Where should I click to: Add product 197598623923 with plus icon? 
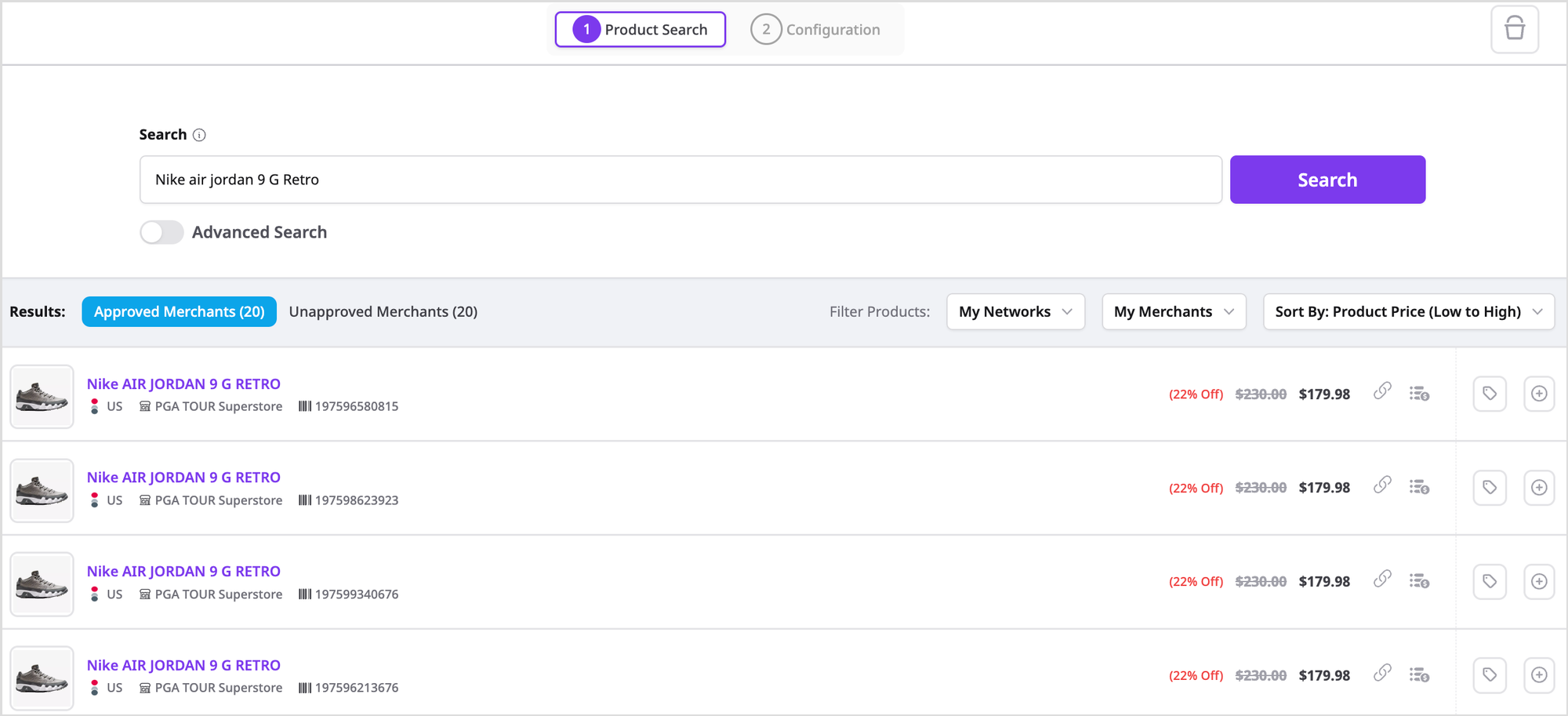point(1539,488)
